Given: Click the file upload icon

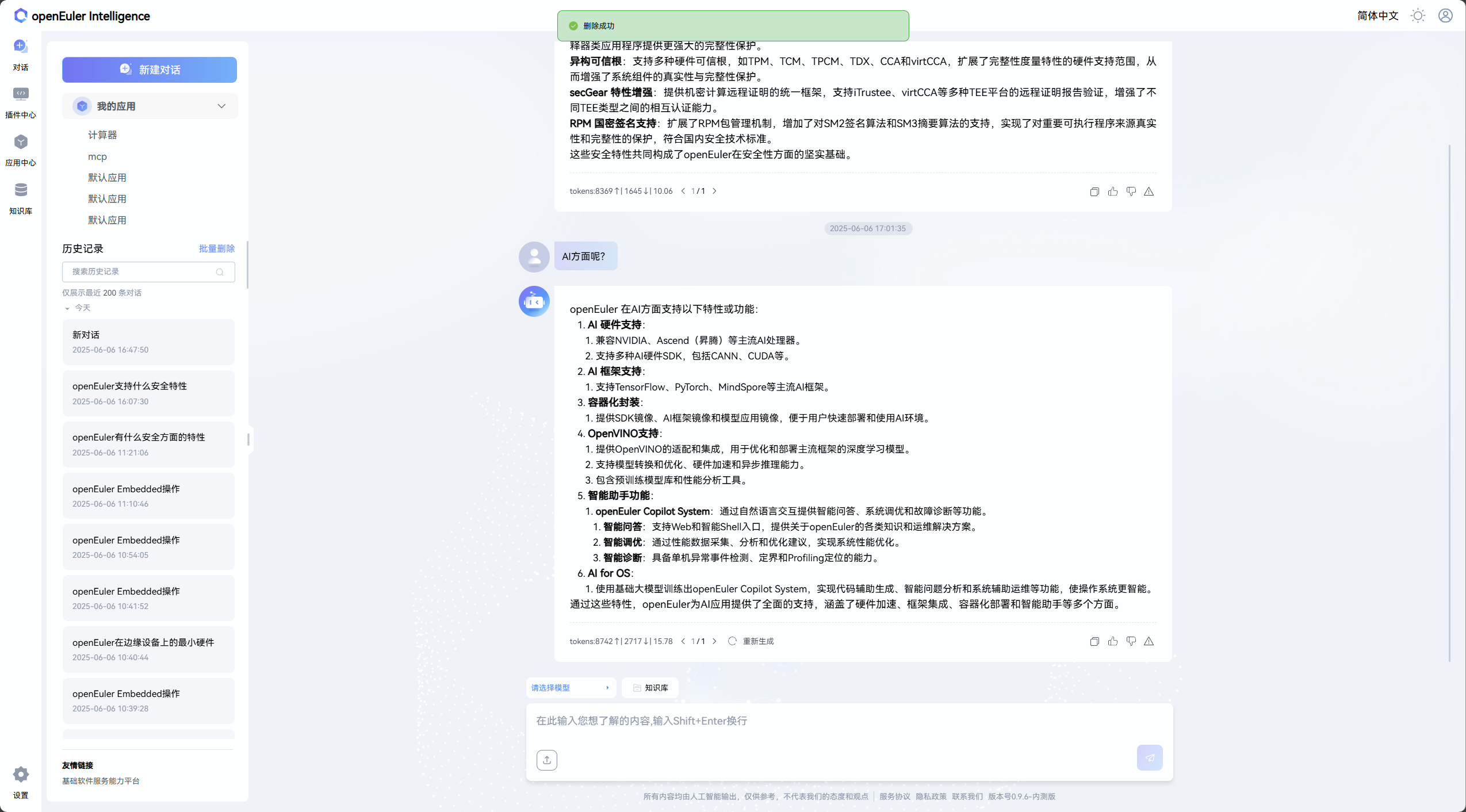Looking at the screenshot, I should click(x=547, y=760).
